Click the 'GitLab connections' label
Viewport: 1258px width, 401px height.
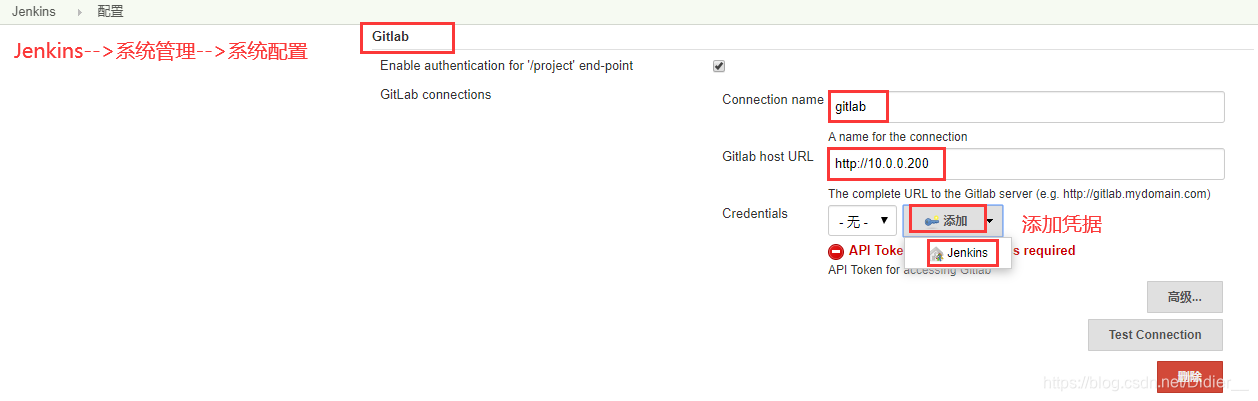(x=436, y=95)
